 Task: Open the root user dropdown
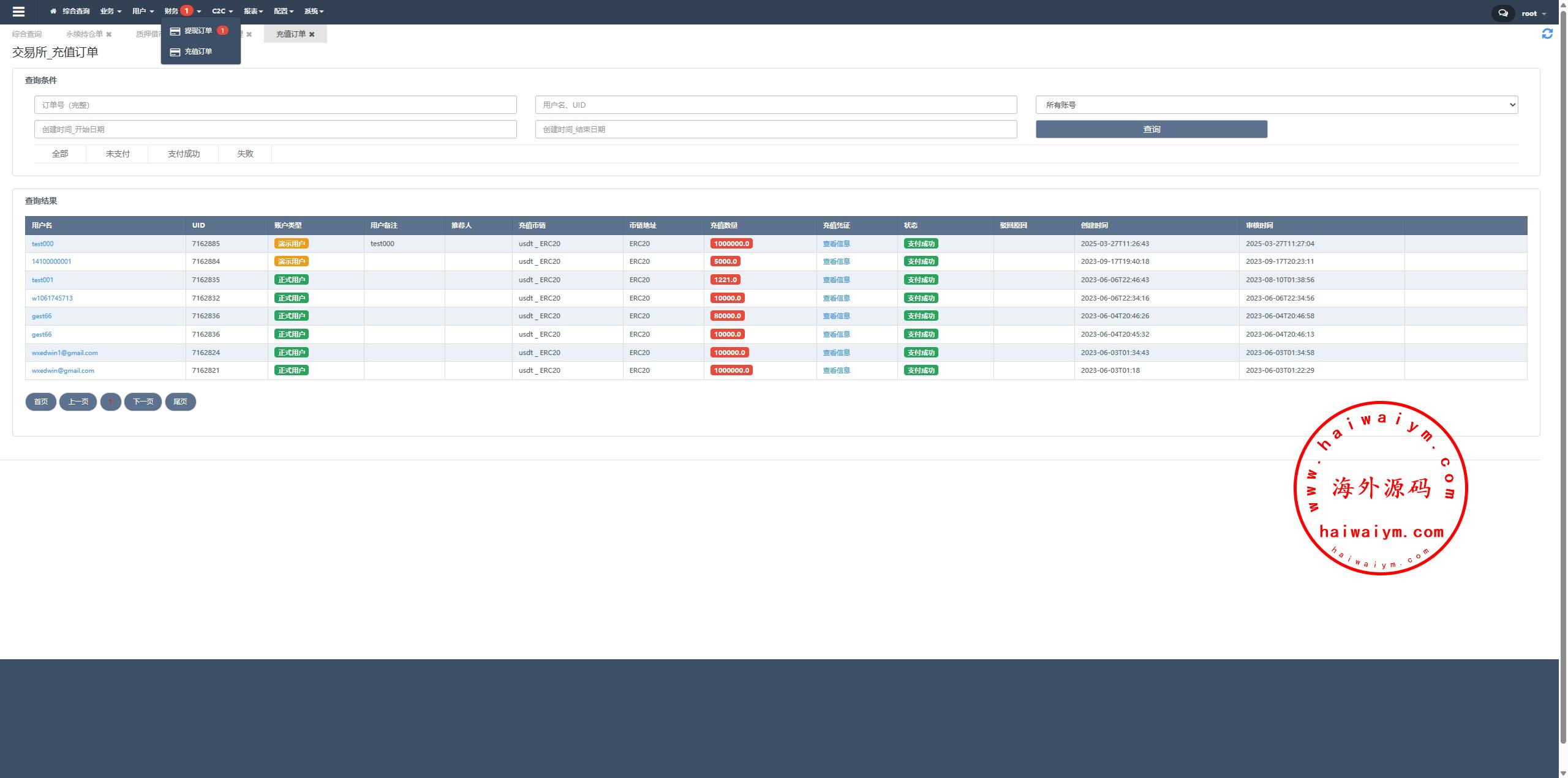coord(1533,13)
